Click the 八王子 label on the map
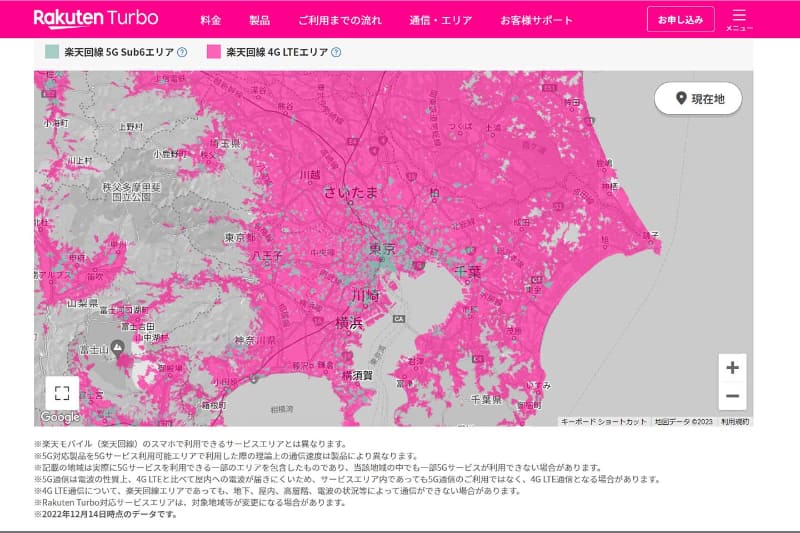The height and width of the screenshot is (533, 800). click(267, 255)
